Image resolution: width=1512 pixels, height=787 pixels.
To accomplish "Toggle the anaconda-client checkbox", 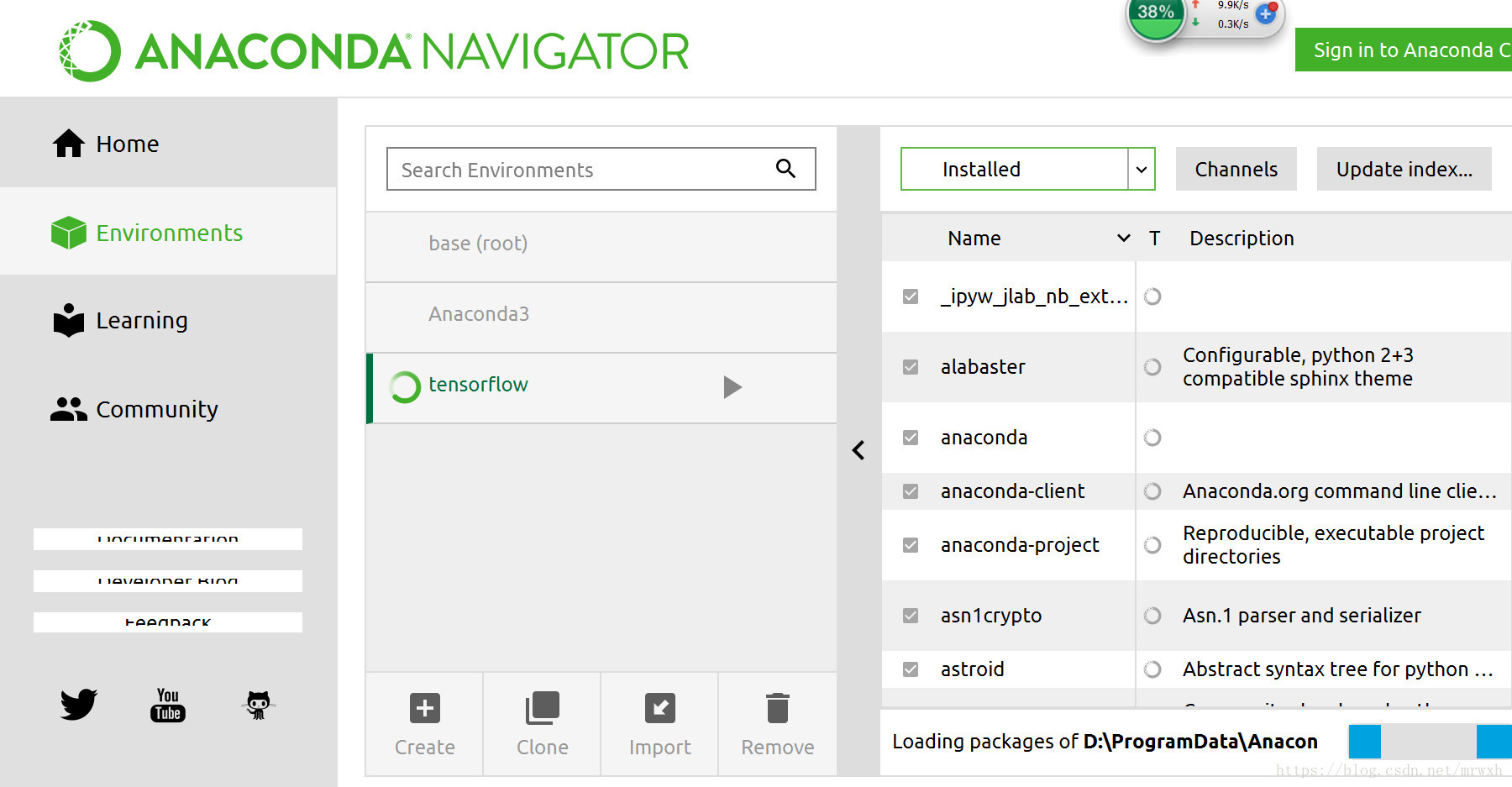I will (x=911, y=491).
